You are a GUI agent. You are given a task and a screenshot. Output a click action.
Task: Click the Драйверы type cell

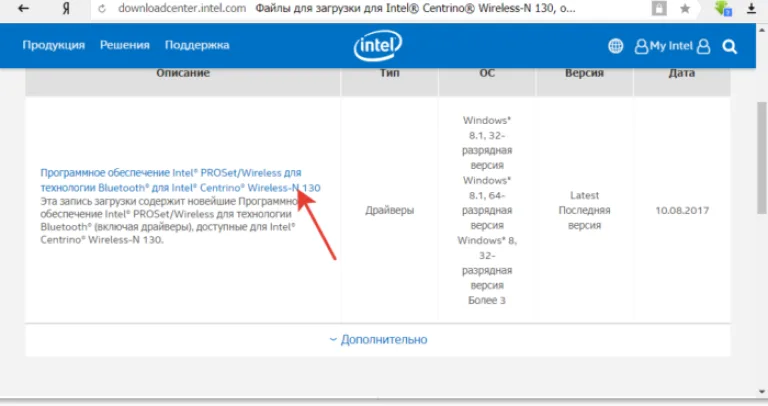click(x=389, y=210)
